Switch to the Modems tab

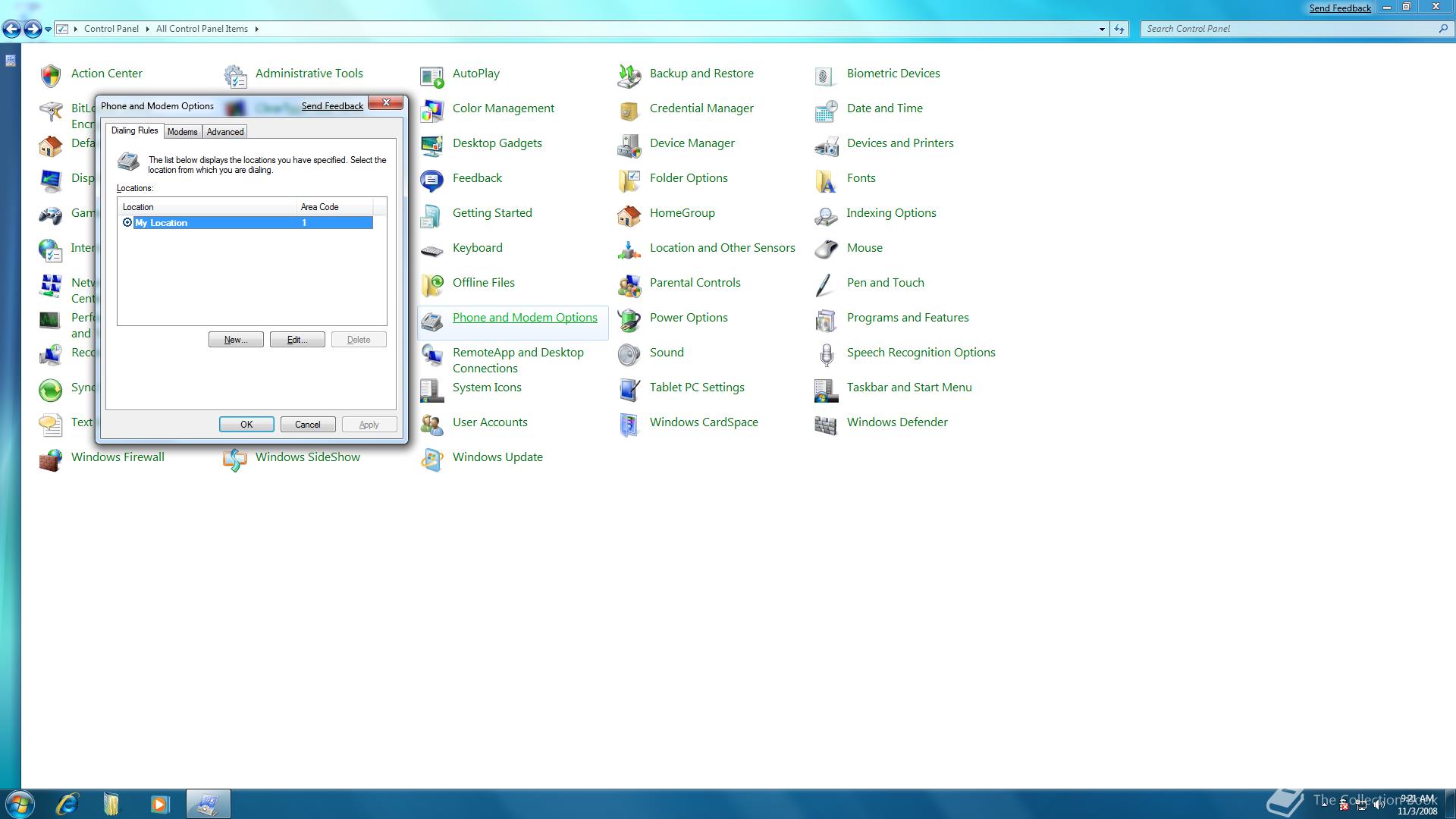coord(182,132)
